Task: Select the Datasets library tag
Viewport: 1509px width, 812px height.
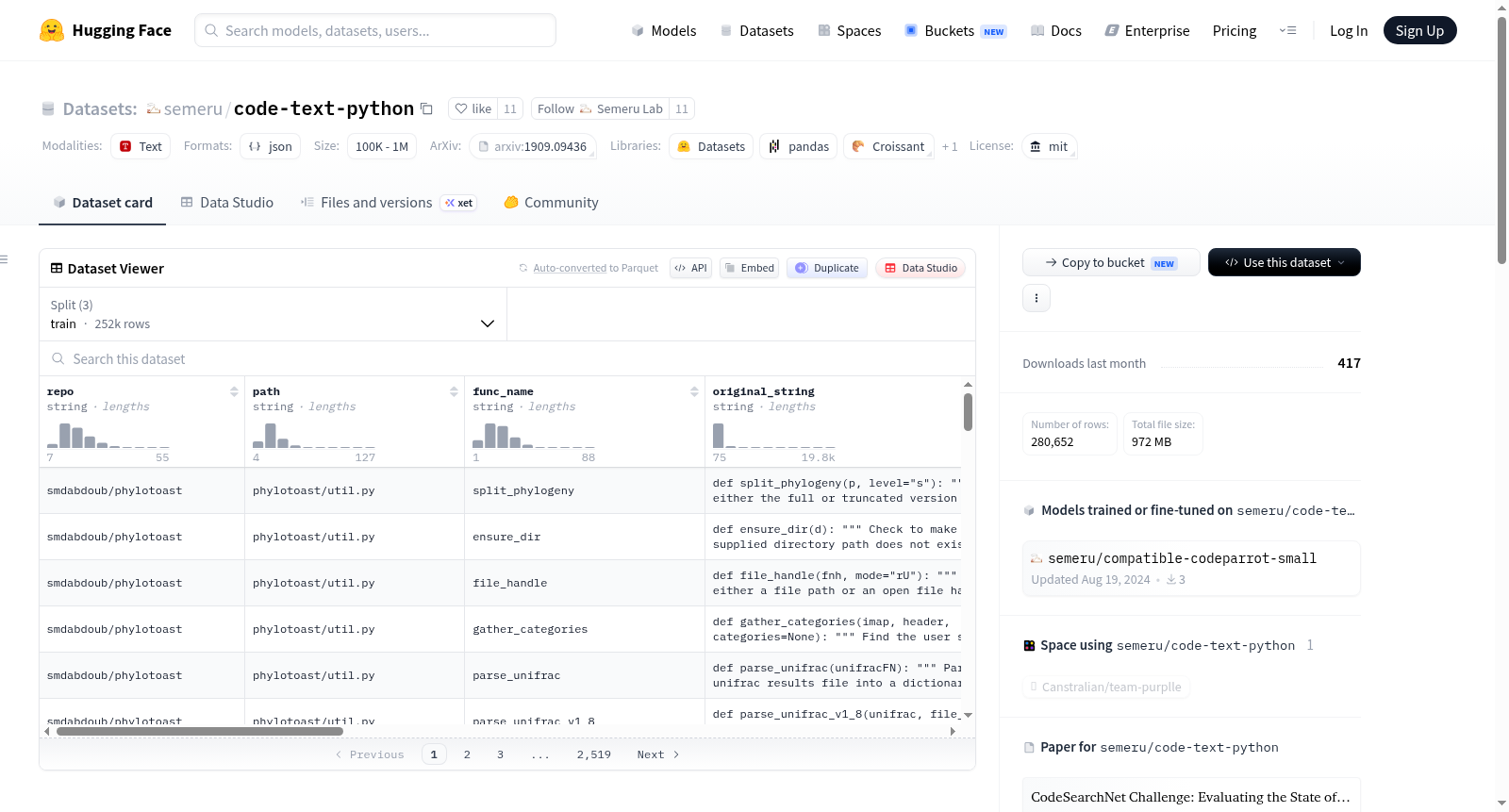Action: click(711, 146)
